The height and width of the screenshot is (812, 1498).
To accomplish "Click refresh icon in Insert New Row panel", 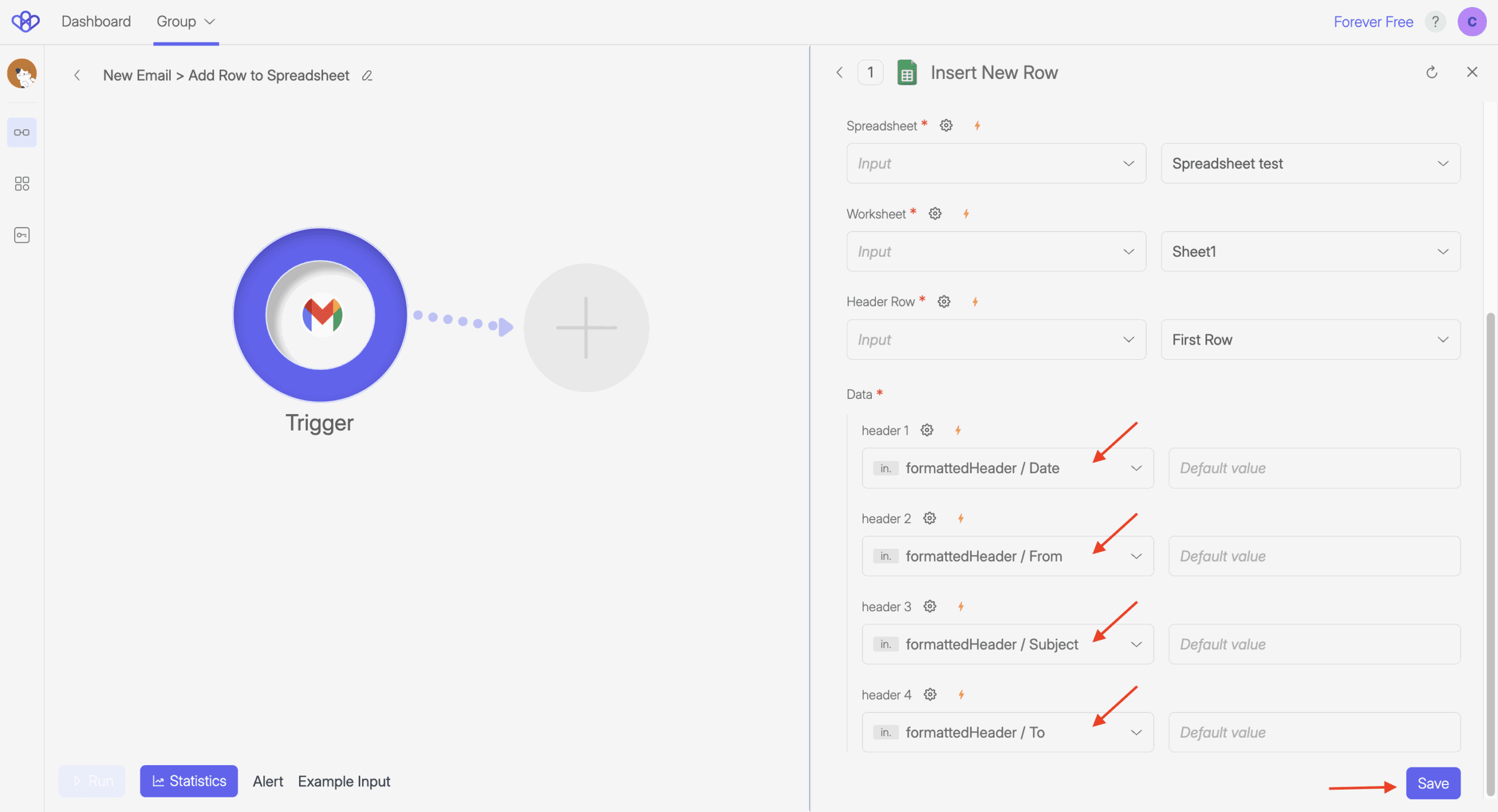I will (x=1431, y=73).
